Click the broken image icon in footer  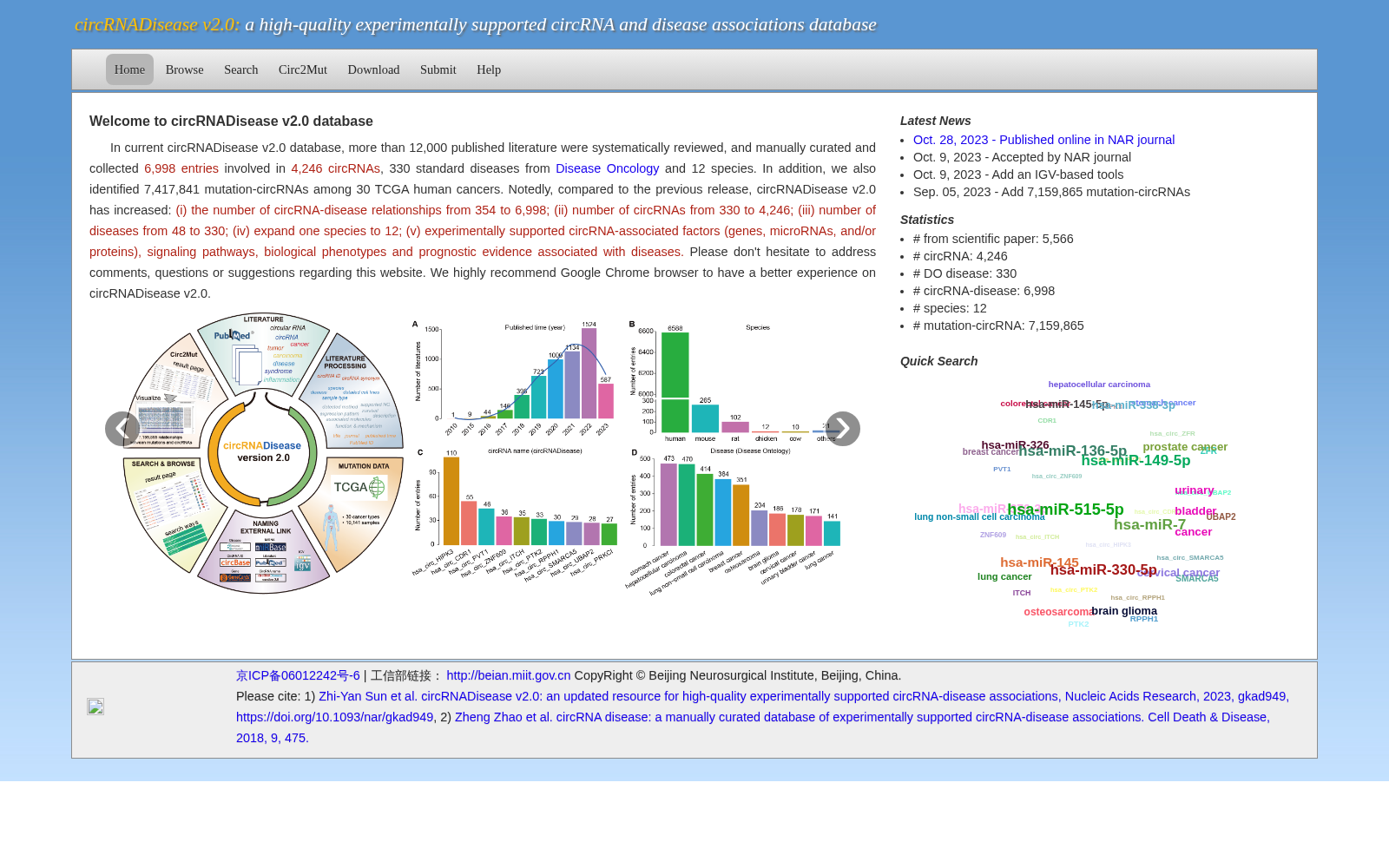95,707
